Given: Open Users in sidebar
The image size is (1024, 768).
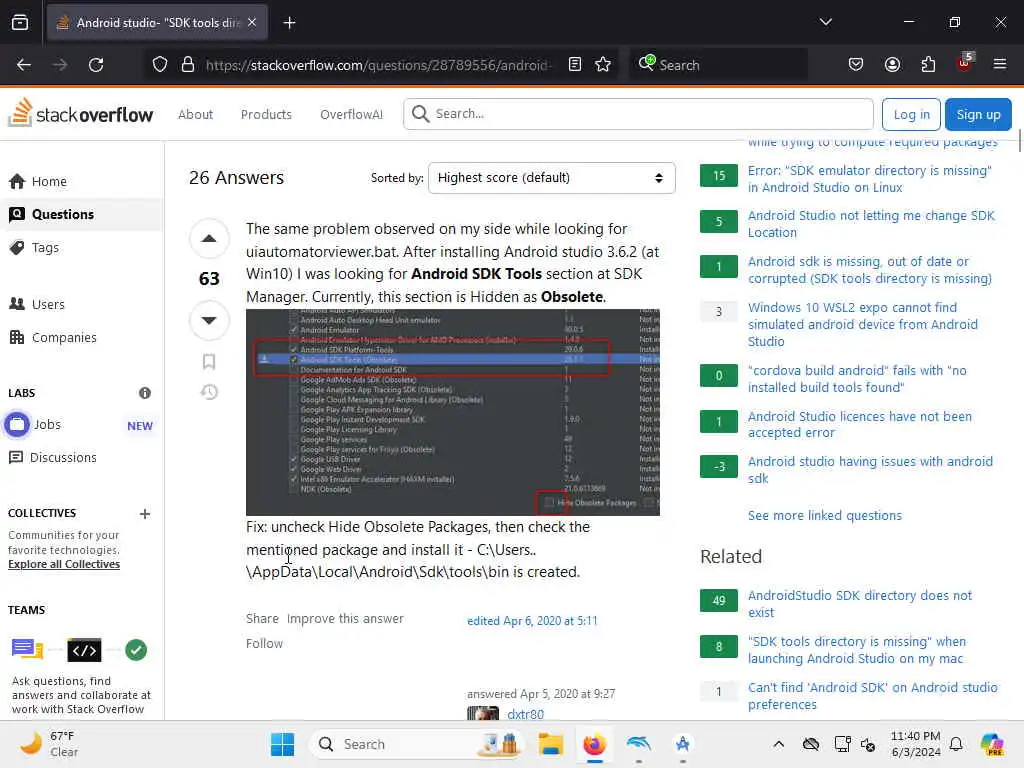Looking at the screenshot, I should (37, 304).
